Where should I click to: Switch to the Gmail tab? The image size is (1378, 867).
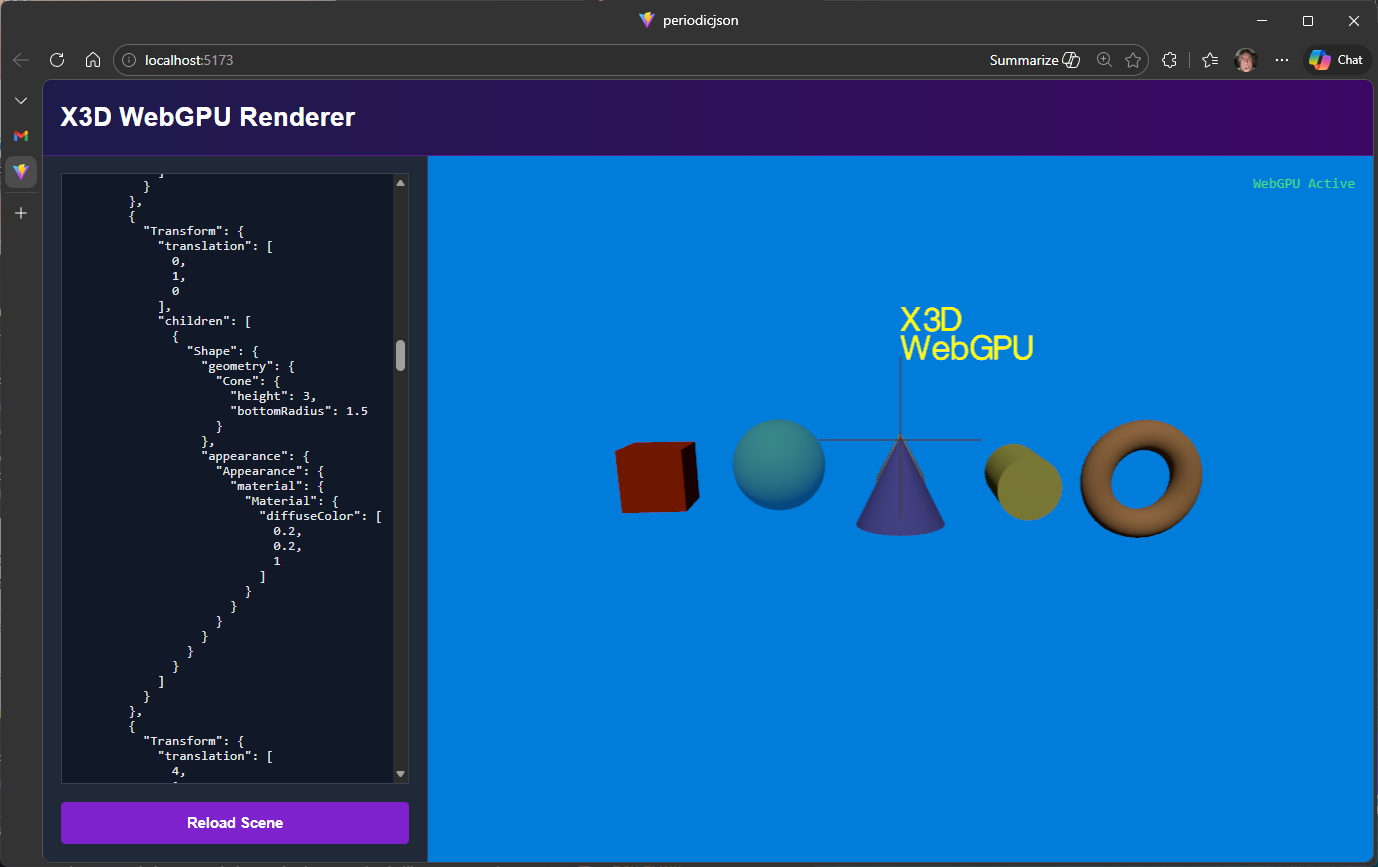pyautogui.click(x=21, y=136)
